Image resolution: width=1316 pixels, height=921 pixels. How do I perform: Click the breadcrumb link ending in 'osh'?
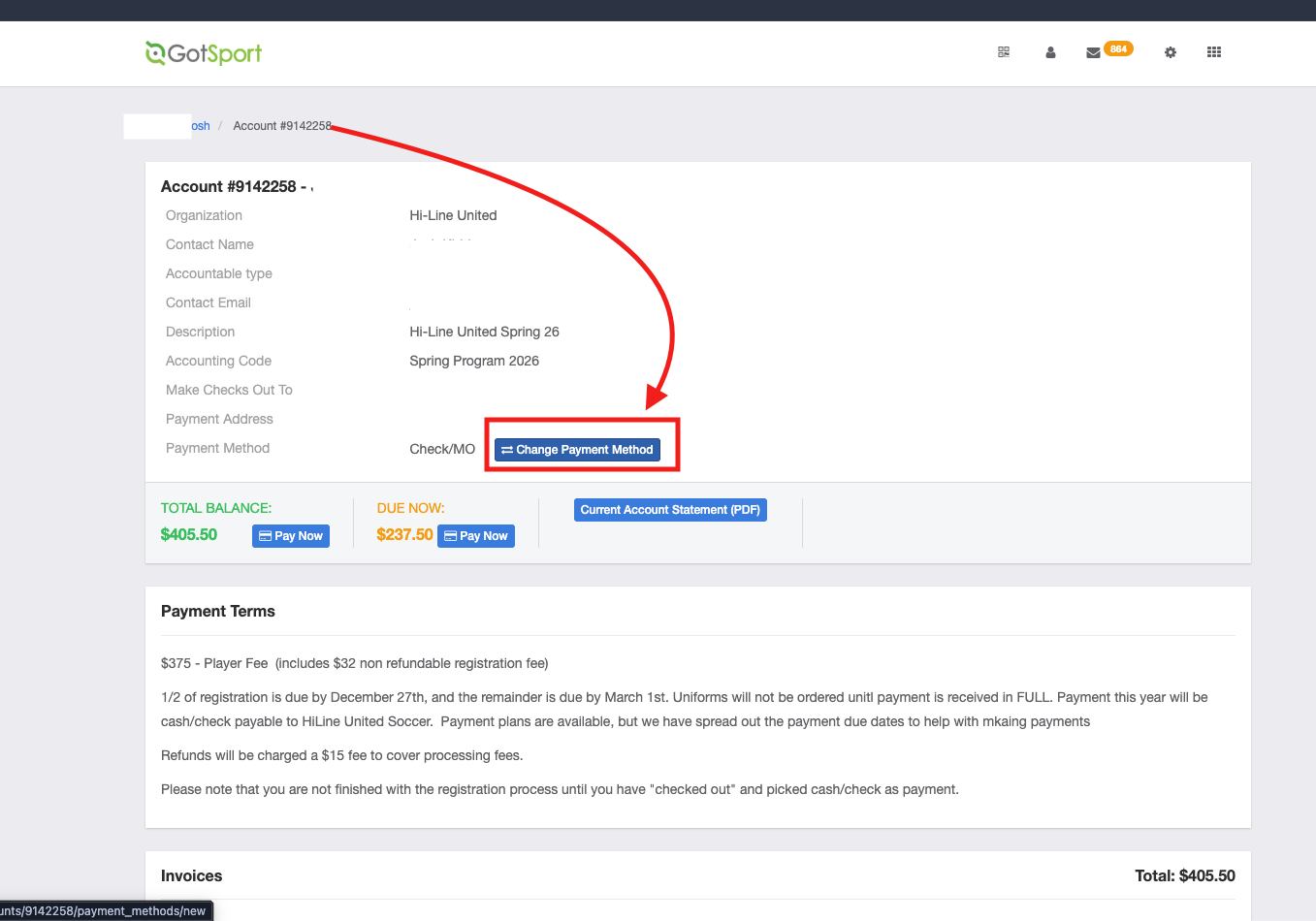tap(200, 126)
